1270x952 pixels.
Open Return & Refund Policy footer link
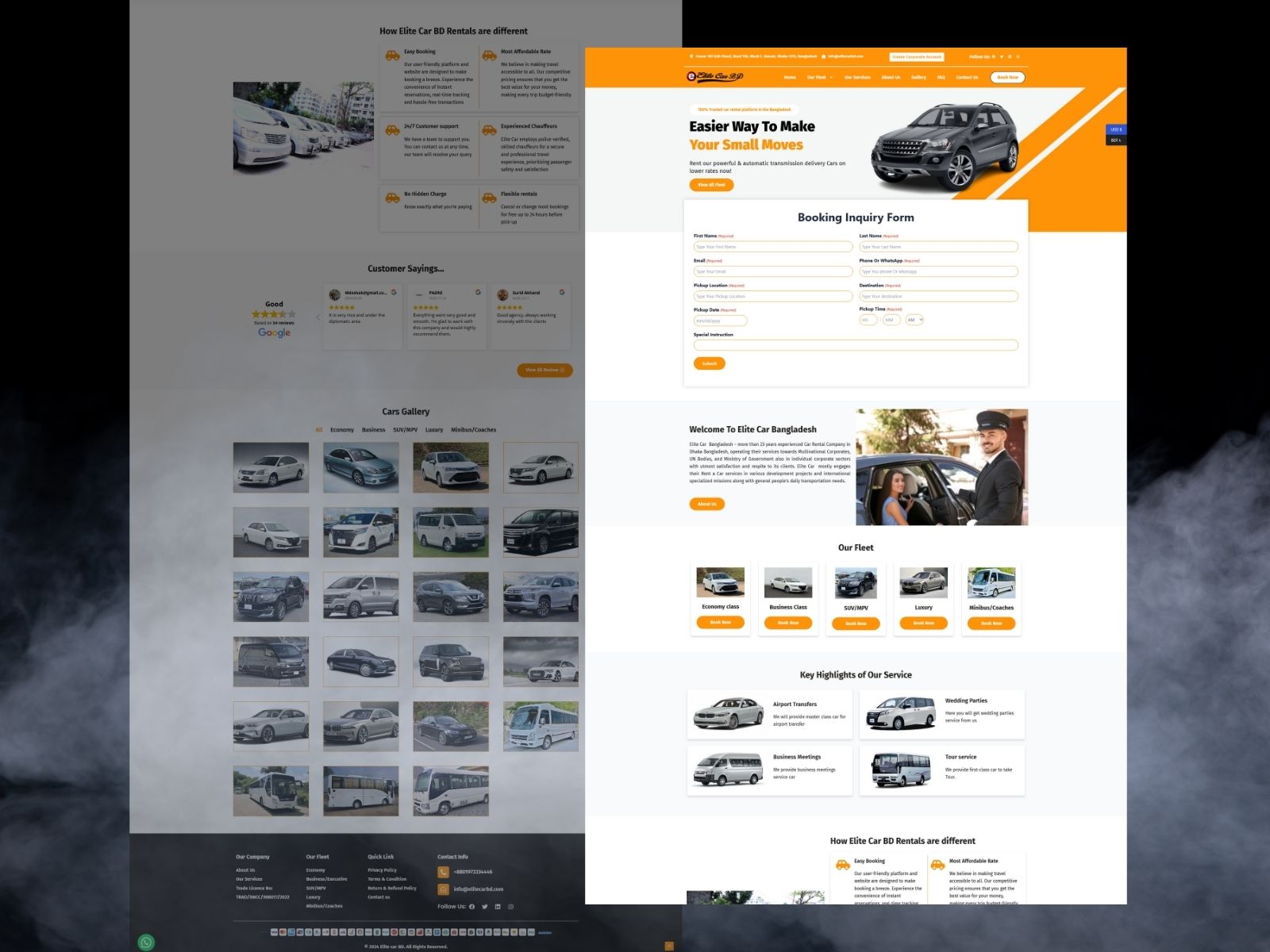click(x=392, y=889)
